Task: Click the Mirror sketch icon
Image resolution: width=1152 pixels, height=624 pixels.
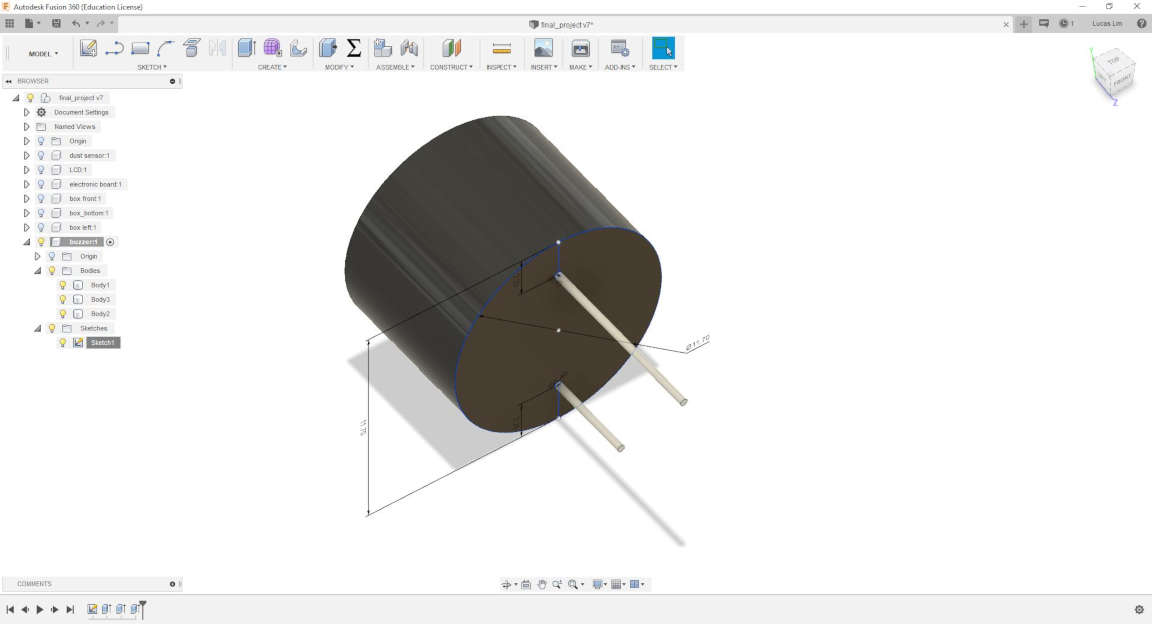Action: pos(217,49)
